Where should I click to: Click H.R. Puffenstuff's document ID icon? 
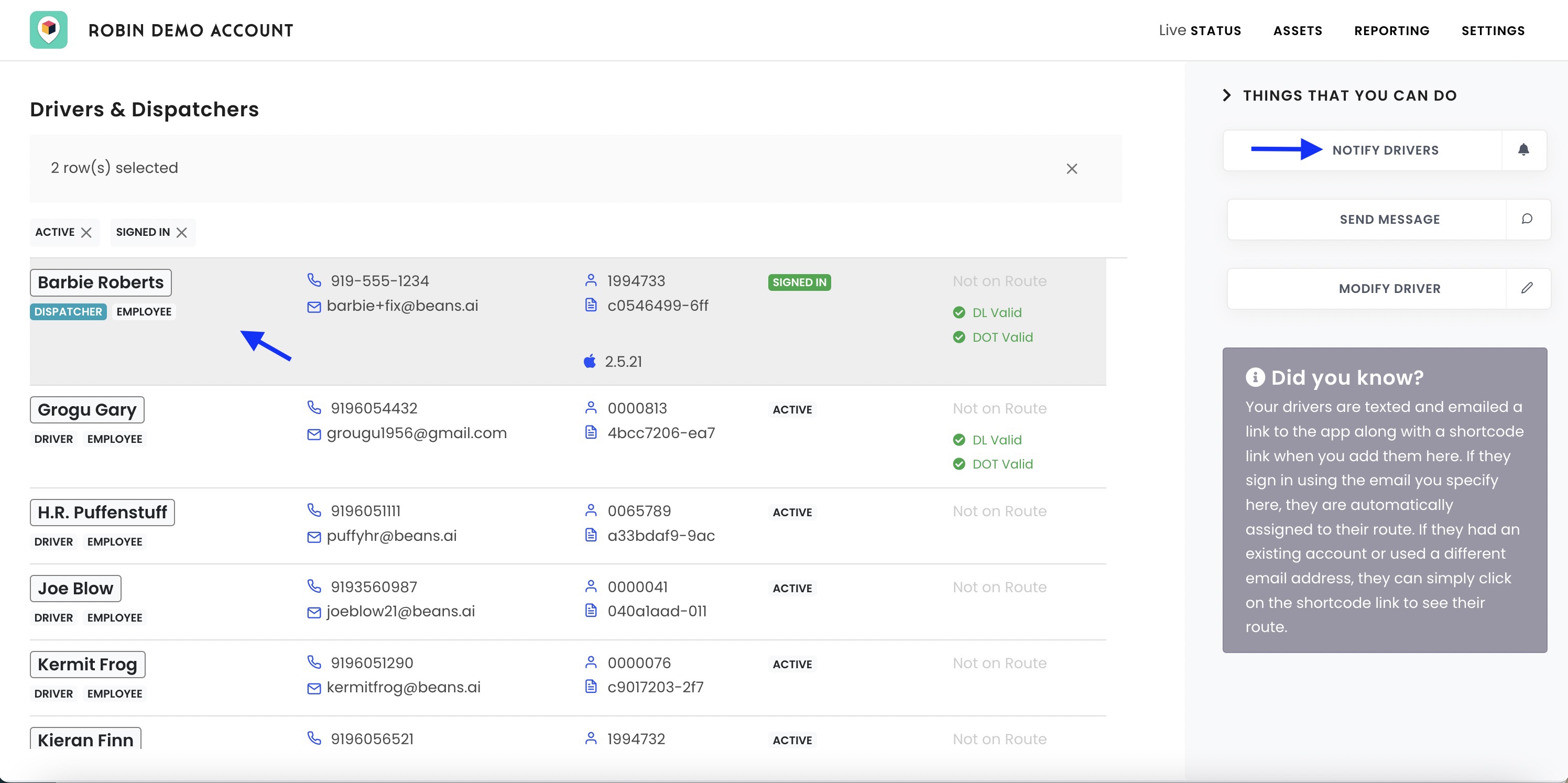coord(591,535)
